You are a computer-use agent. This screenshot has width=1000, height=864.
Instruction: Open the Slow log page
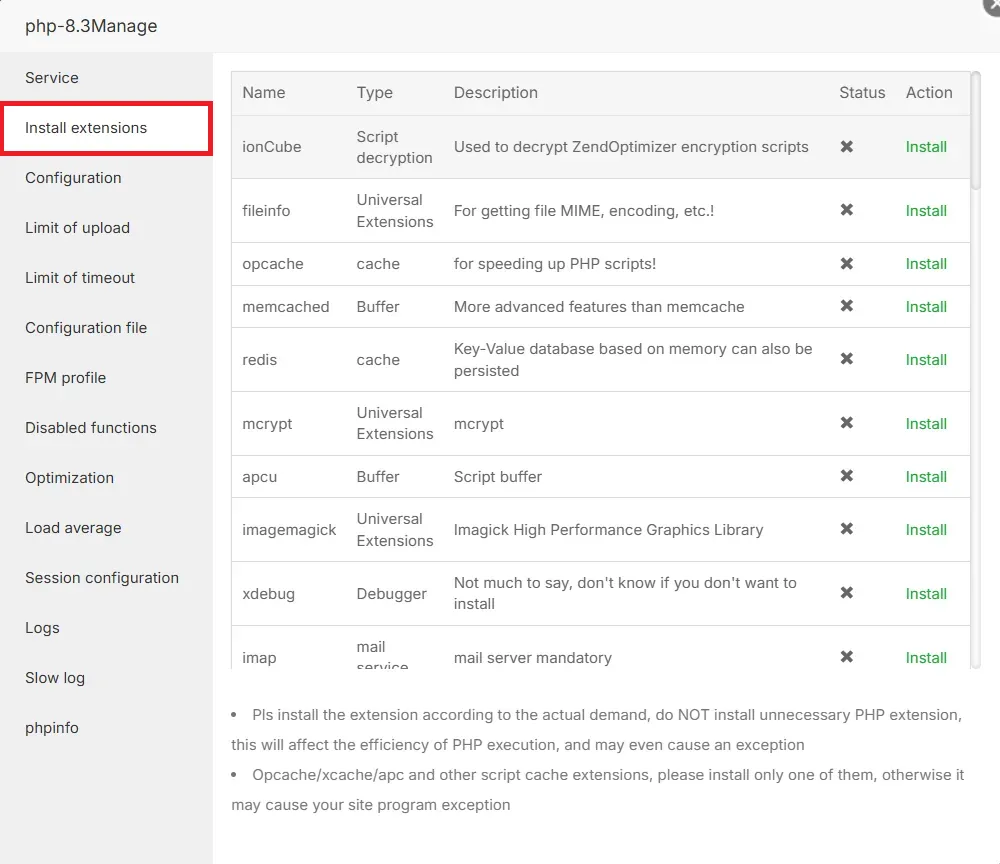(x=55, y=678)
